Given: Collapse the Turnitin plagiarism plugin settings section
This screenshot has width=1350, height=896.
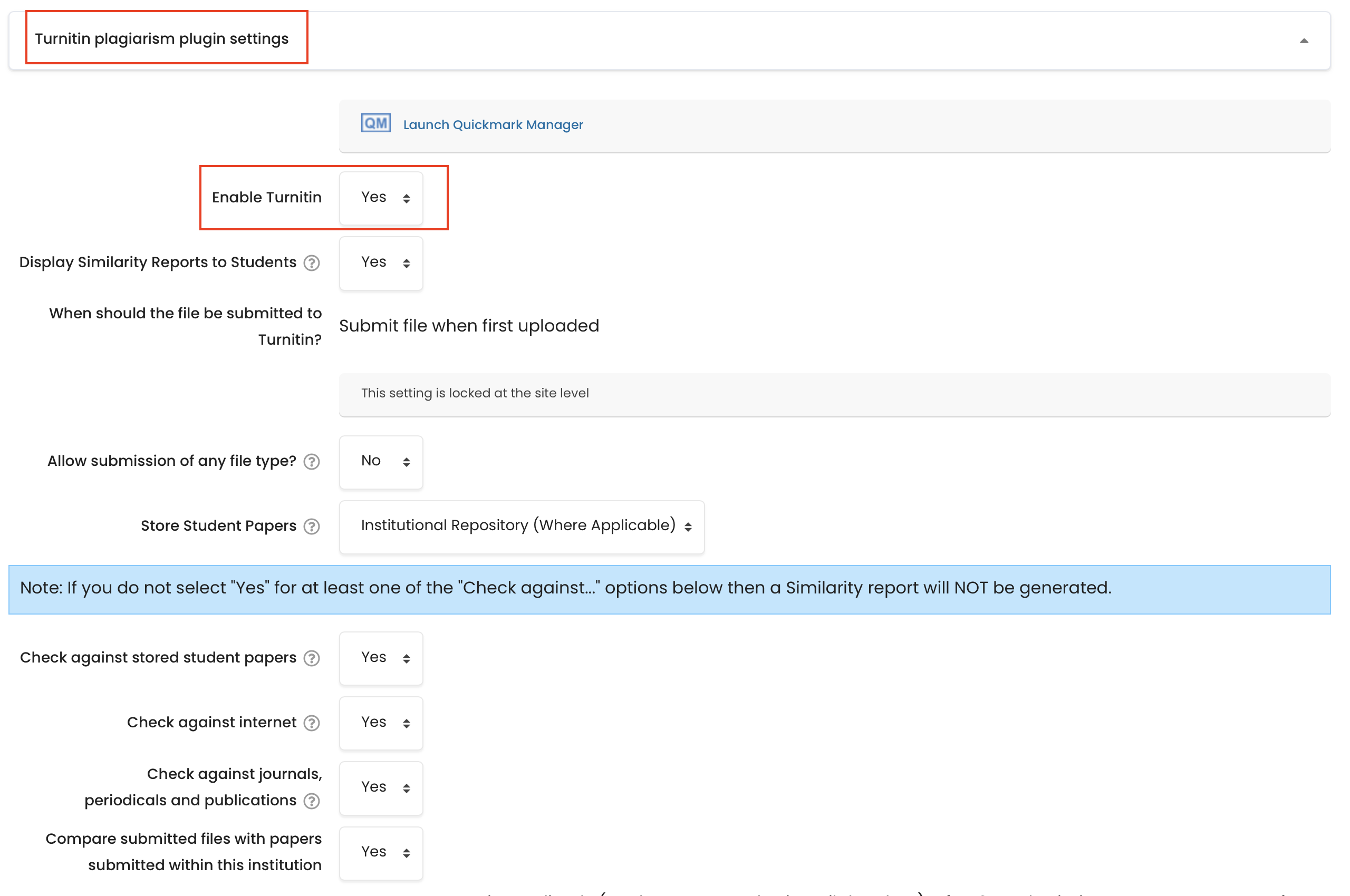Looking at the screenshot, I should 1304,40.
